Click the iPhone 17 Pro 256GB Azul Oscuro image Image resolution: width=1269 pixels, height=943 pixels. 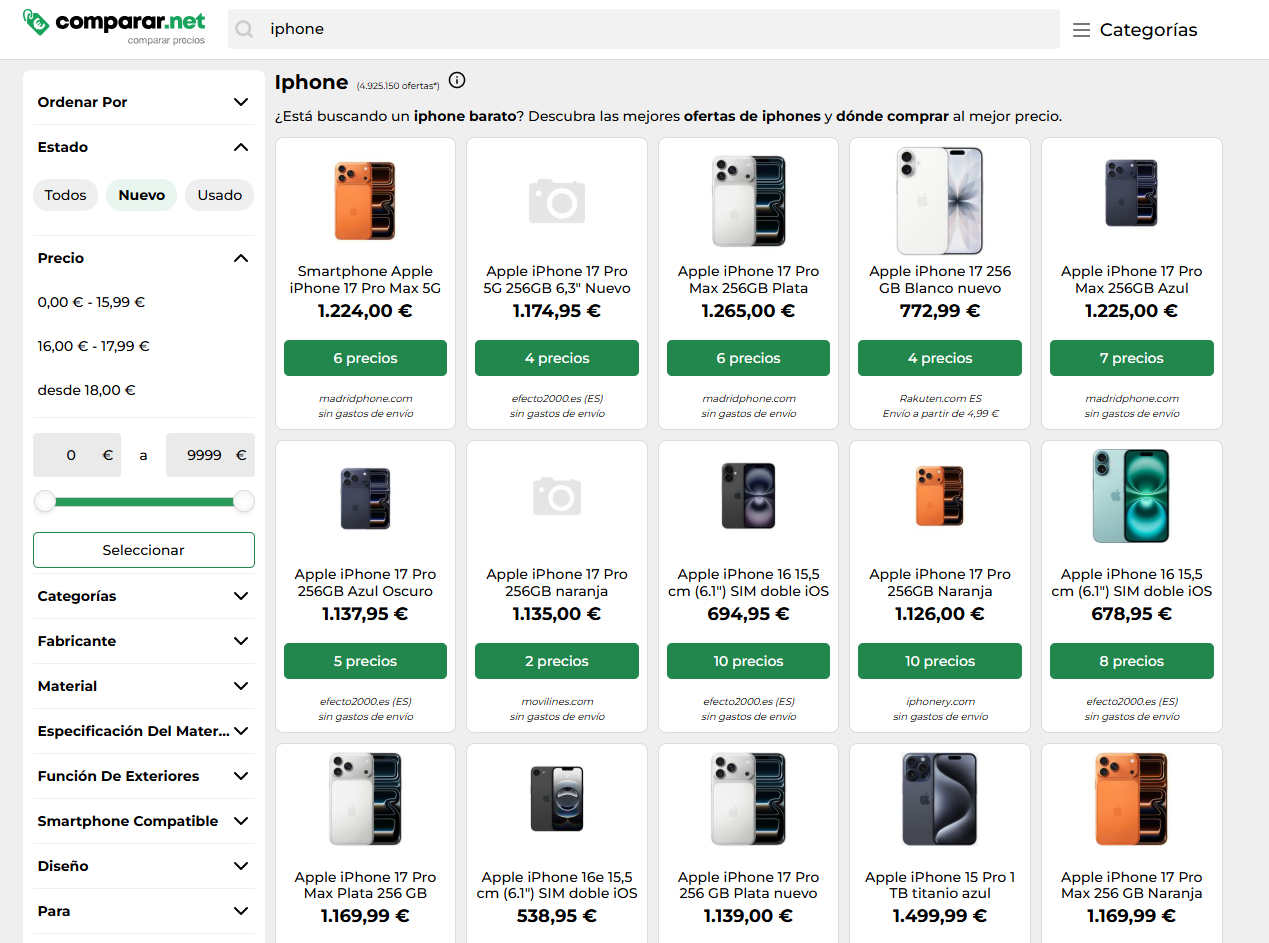[x=365, y=497]
